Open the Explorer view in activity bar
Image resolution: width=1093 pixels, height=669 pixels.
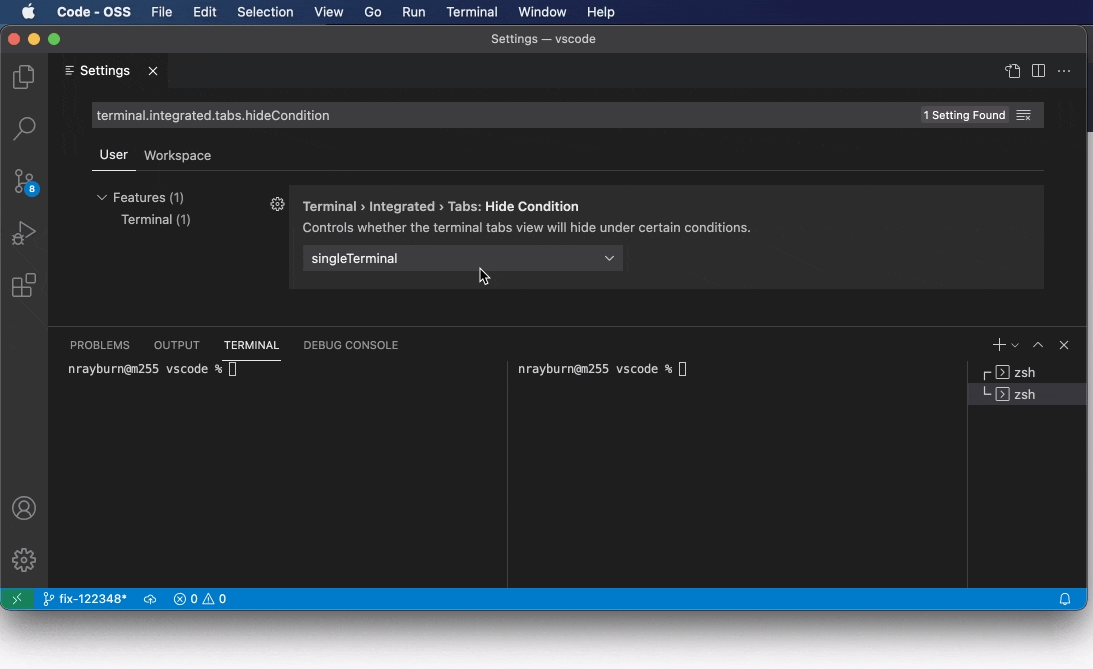pos(24,76)
